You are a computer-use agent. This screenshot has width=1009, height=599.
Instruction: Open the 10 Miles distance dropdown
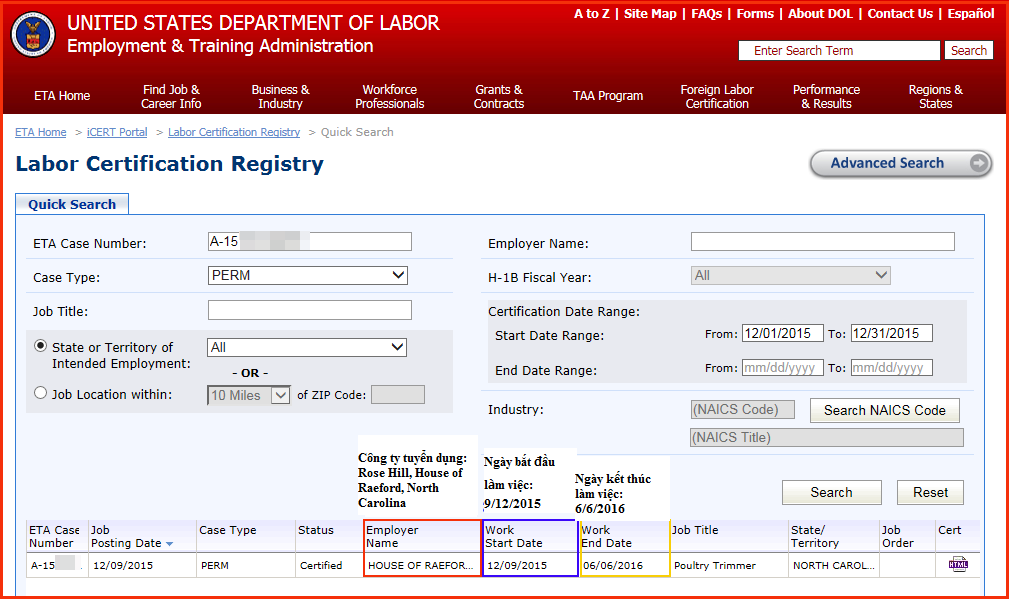(x=249, y=395)
